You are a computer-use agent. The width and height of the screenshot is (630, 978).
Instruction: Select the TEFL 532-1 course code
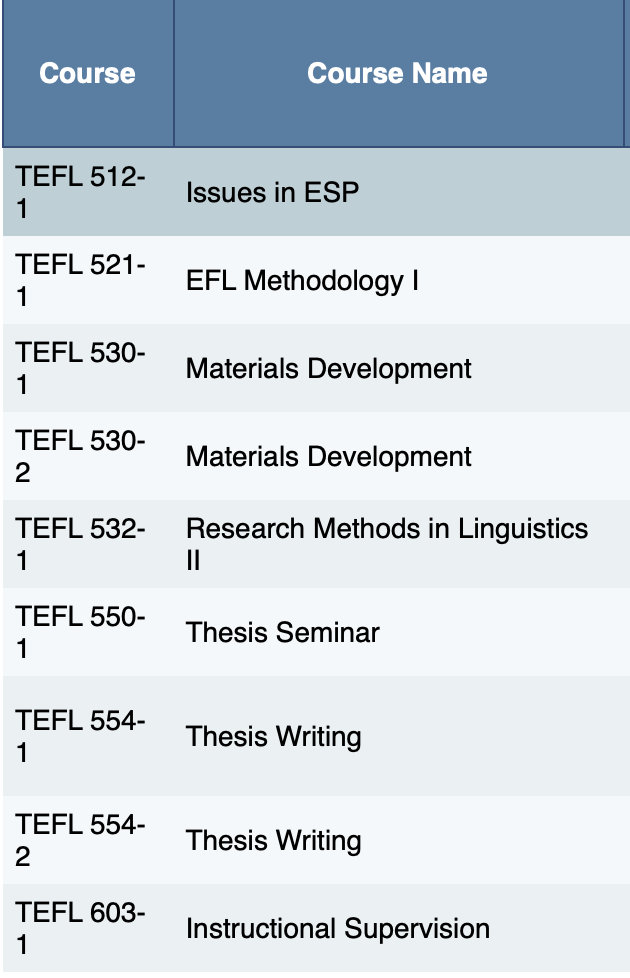81,544
